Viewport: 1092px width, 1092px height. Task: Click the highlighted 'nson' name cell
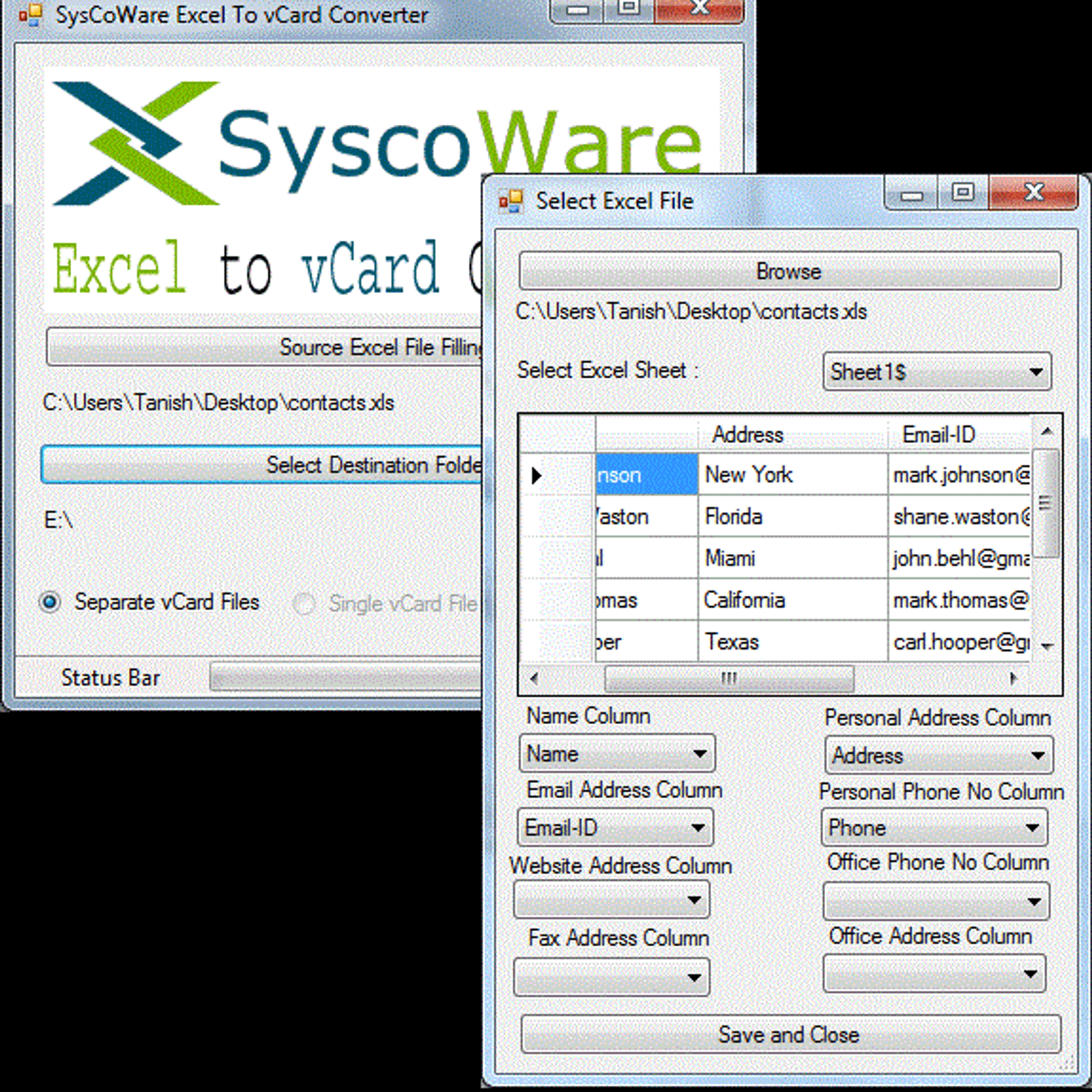coord(646,474)
